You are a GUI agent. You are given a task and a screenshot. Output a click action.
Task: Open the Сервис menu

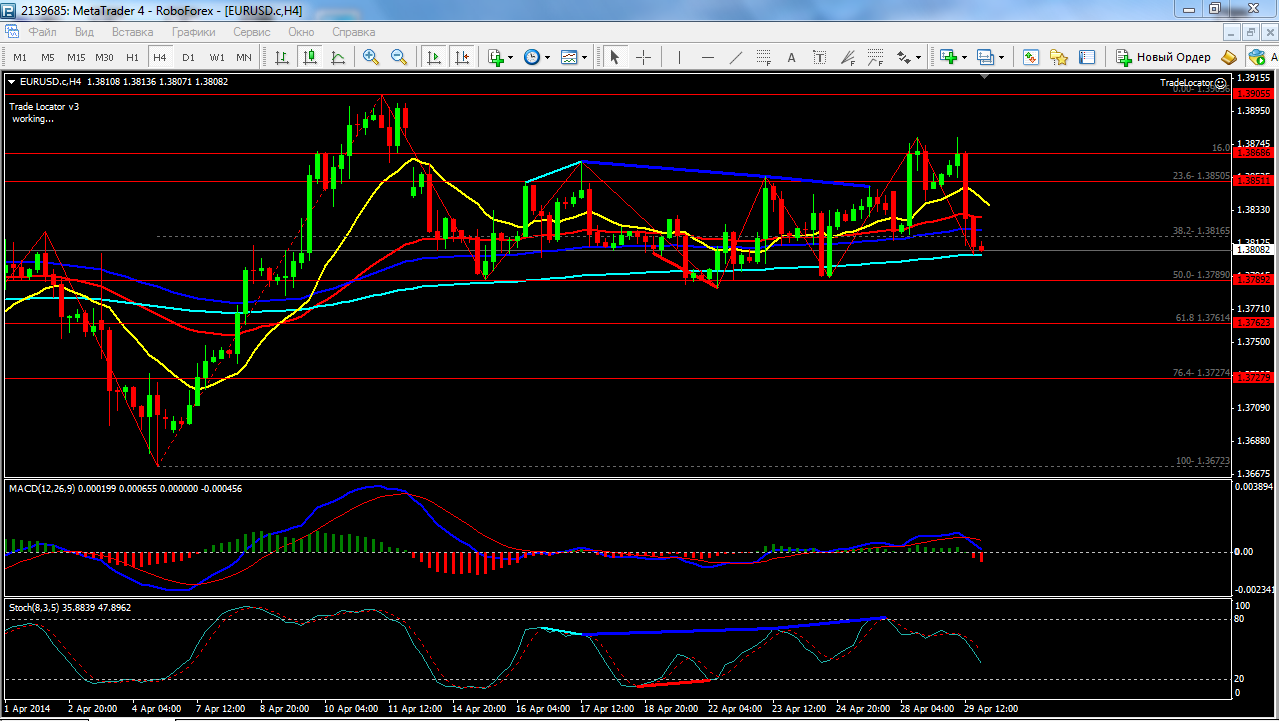(x=252, y=32)
